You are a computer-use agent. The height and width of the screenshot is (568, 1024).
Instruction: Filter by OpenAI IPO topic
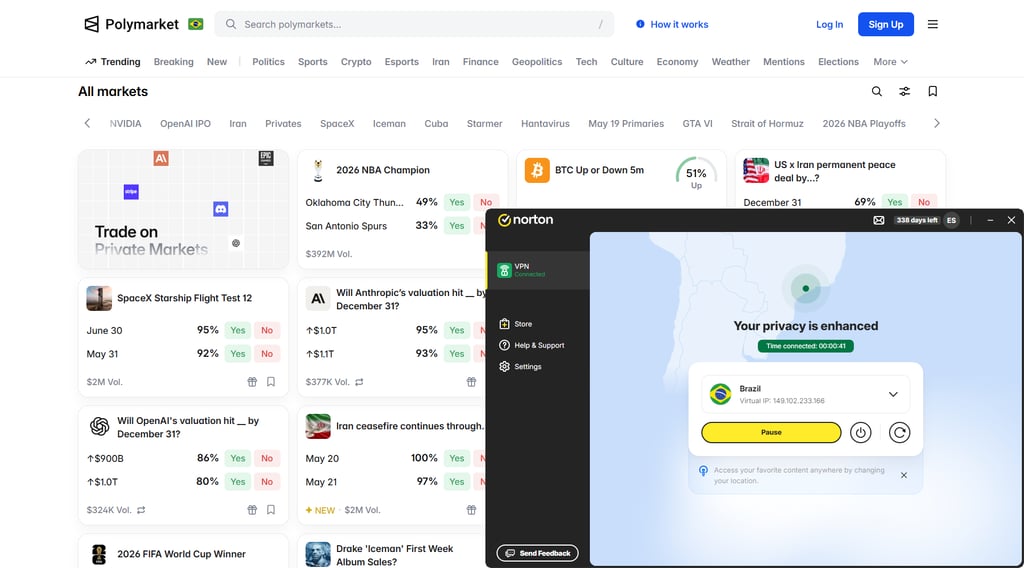coord(185,123)
